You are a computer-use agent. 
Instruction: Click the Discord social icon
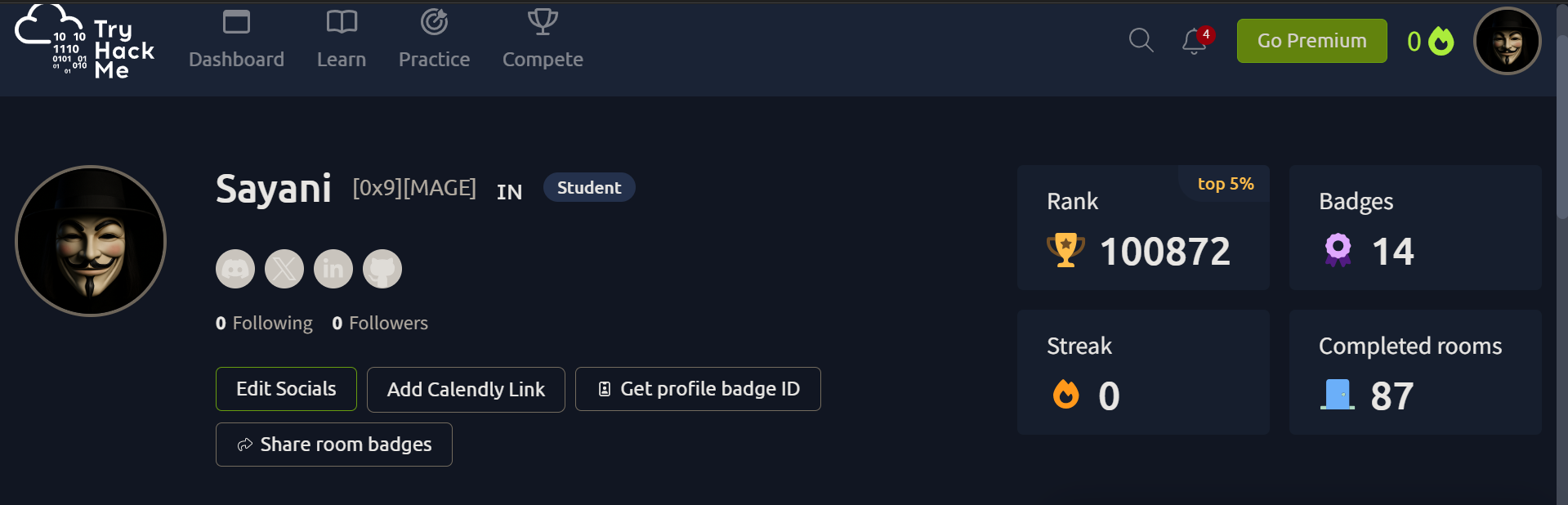235,268
